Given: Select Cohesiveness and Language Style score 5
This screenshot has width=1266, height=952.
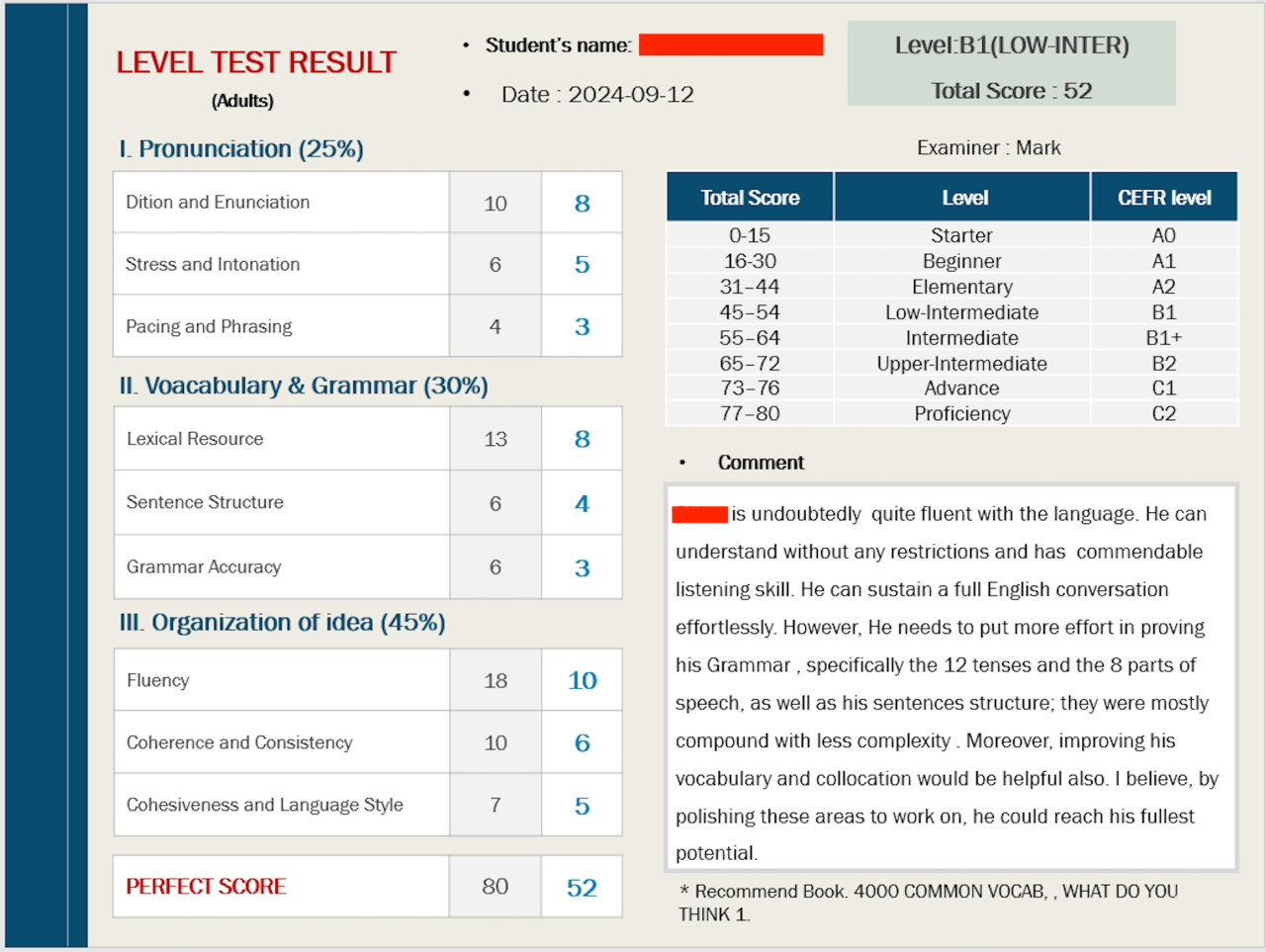Looking at the screenshot, I should (583, 806).
